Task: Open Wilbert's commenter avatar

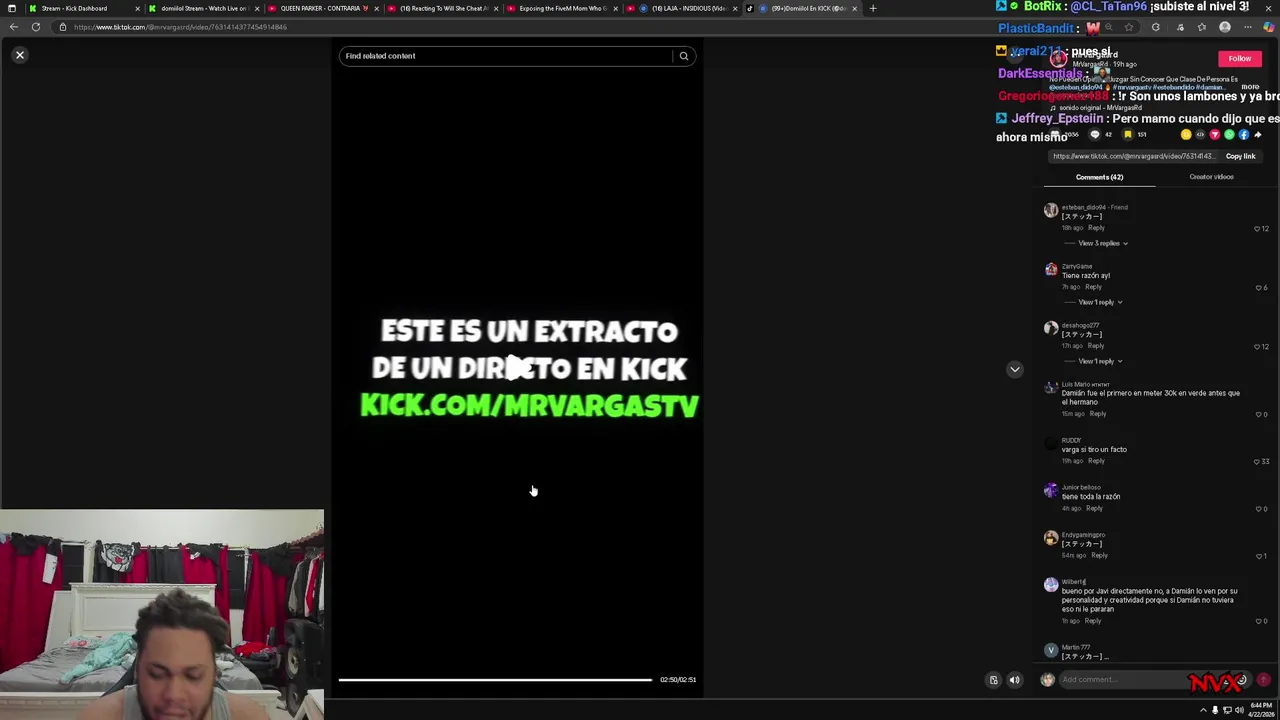Action: tap(1050, 585)
